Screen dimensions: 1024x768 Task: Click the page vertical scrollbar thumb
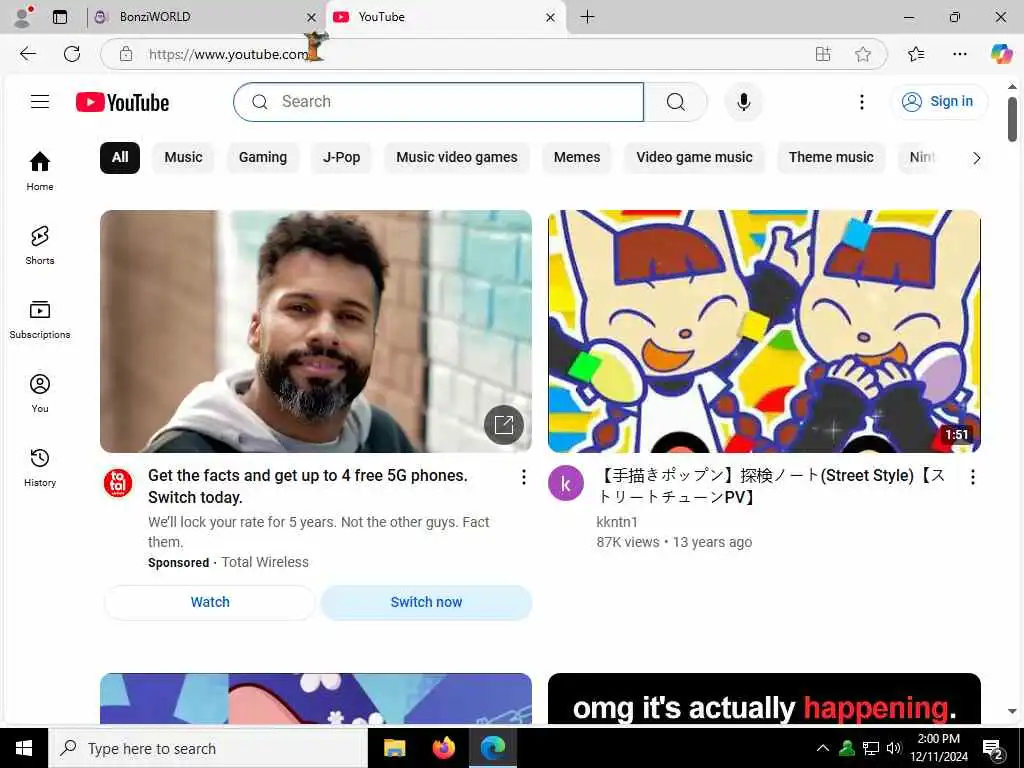pos(1012,120)
